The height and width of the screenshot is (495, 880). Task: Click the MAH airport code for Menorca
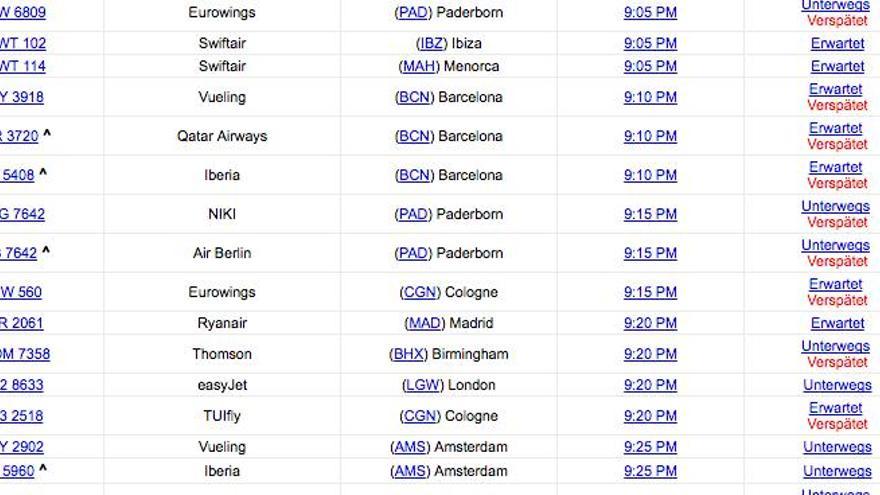pos(418,66)
